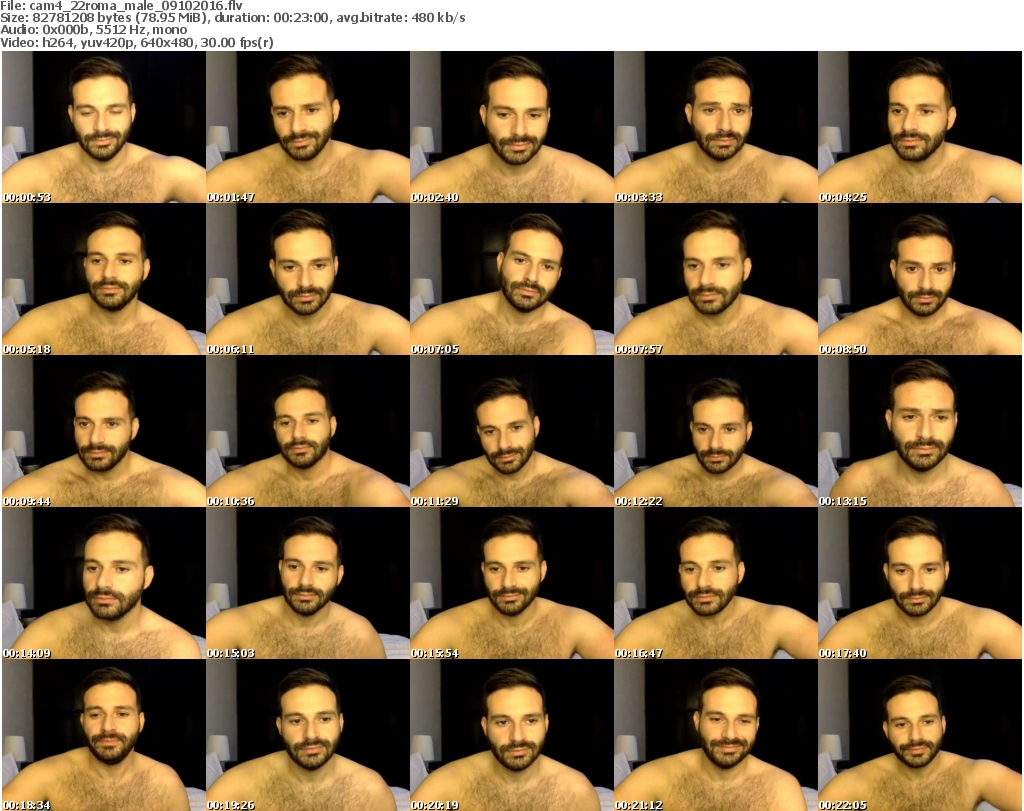Select the thumbnail timestamped 00:01:47
Viewport: 1024px width, 811px height.
(308, 127)
